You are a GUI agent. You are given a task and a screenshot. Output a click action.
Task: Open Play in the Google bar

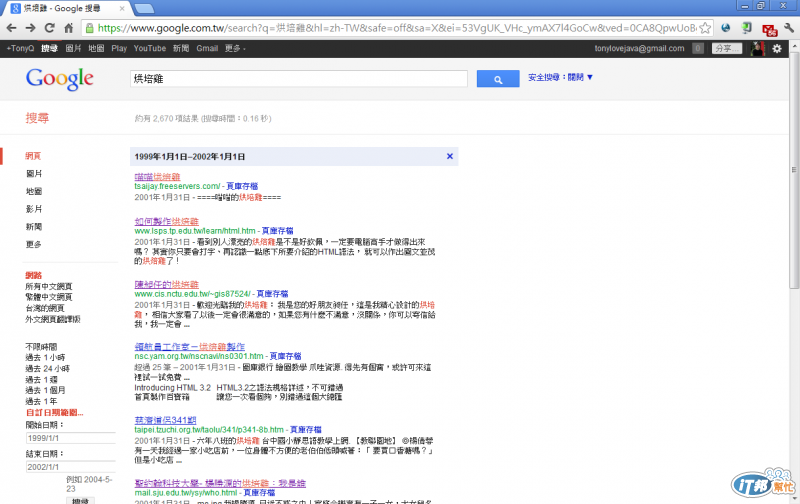119,48
